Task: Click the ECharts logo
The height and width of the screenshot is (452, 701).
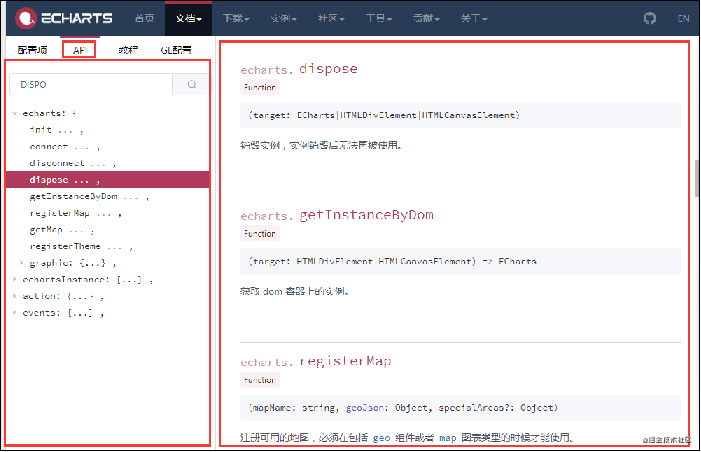Action: (x=63, y=18)
